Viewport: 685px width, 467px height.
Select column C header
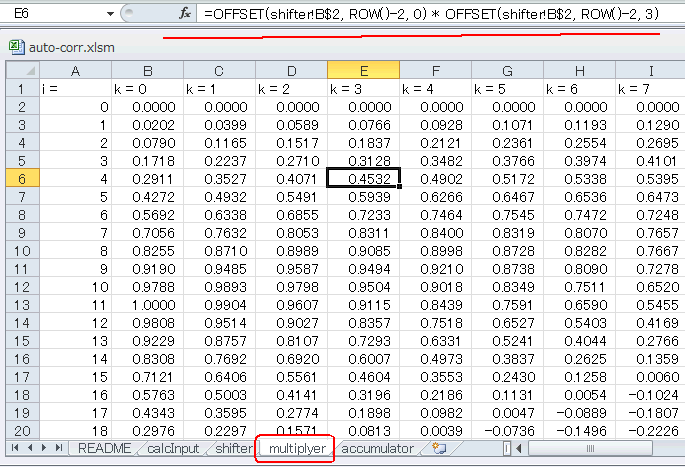(219, 70)
